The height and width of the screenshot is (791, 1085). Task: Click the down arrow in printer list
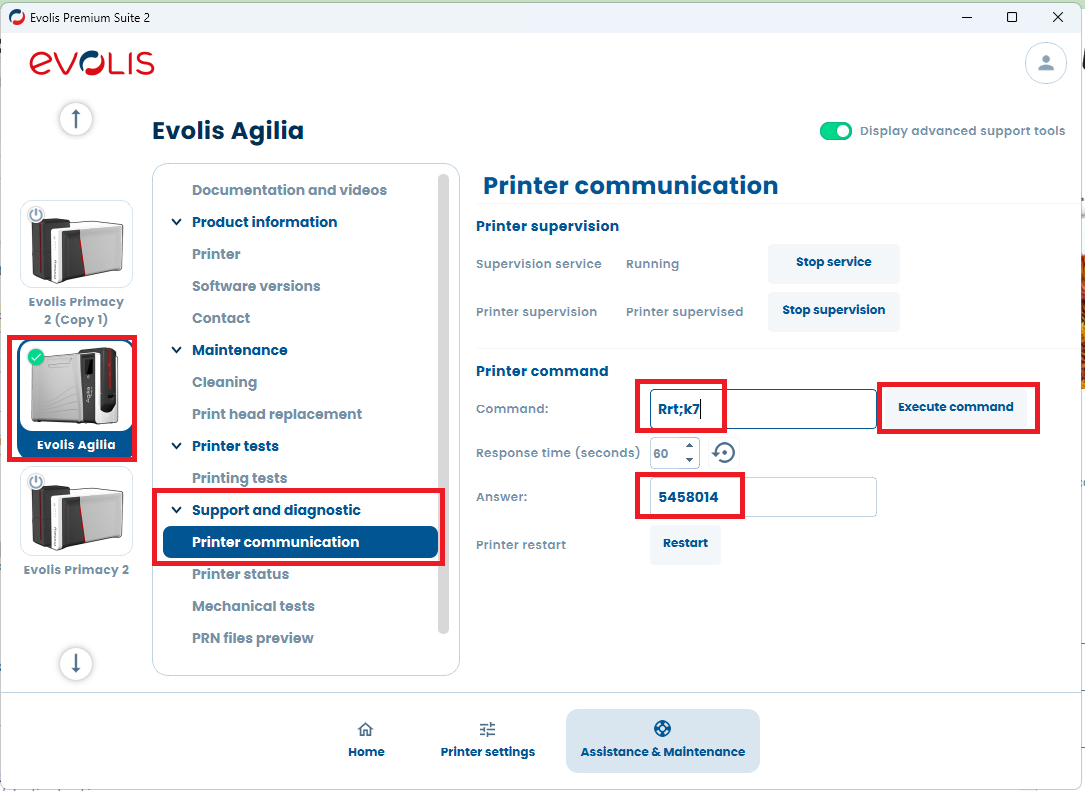pos(76,663)
